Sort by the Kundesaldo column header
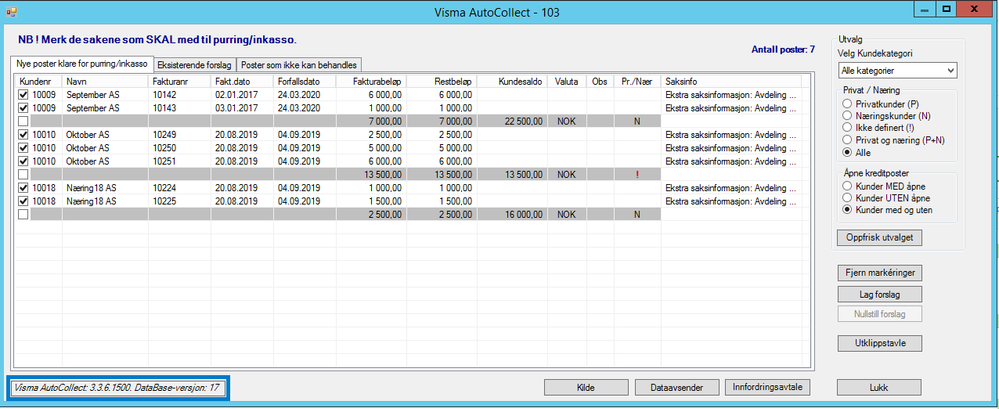The width and height of the screenshot is (999, 409). tap(512, 82)
